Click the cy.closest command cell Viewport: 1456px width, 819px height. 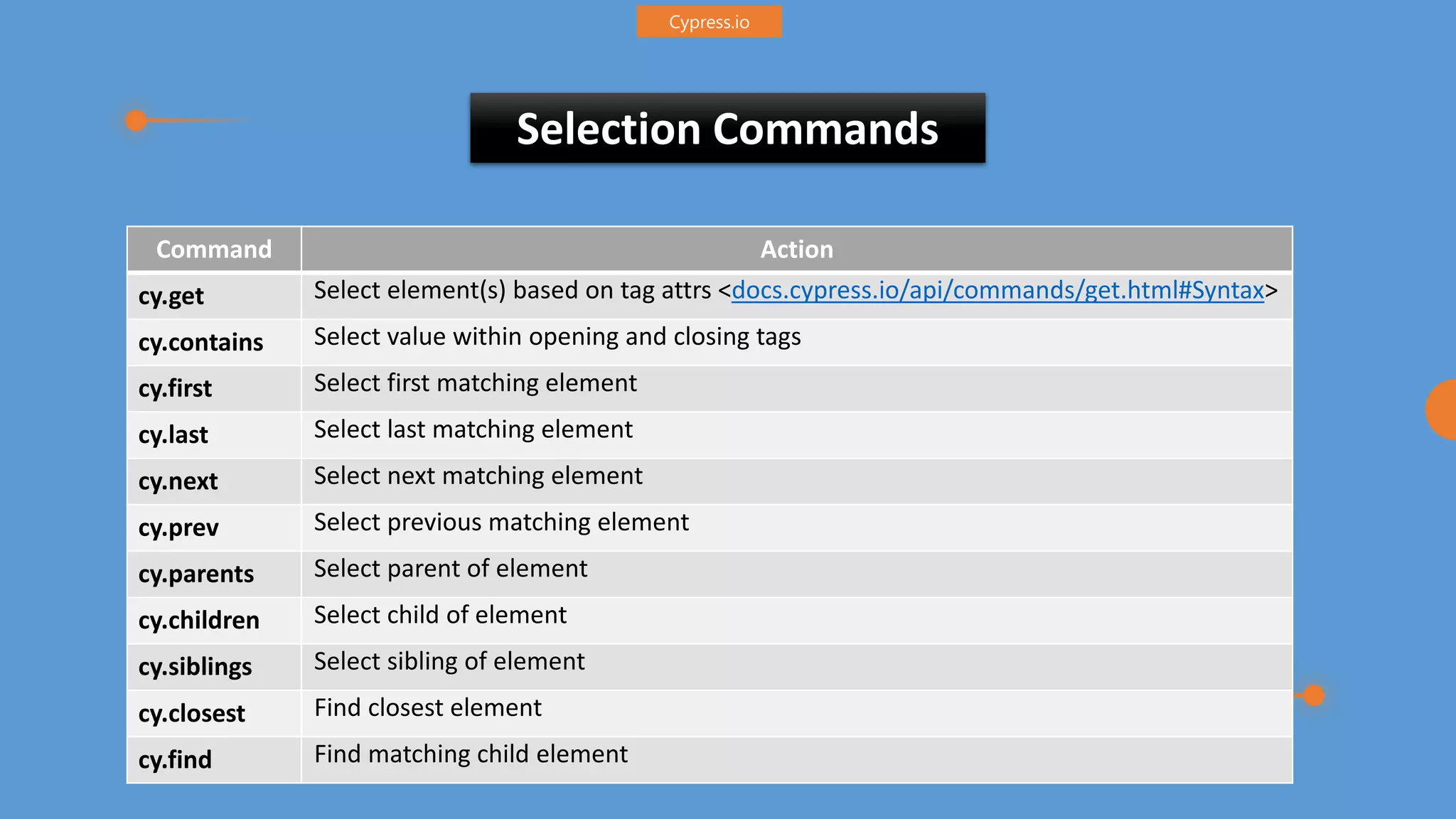click(x=214, y=713)
